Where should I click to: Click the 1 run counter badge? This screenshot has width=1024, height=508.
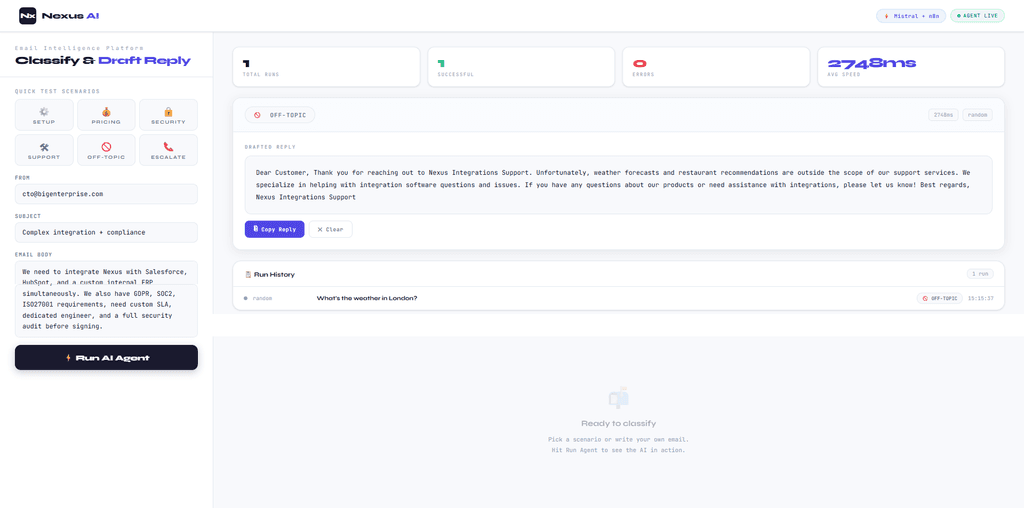[x=980, y=274]
